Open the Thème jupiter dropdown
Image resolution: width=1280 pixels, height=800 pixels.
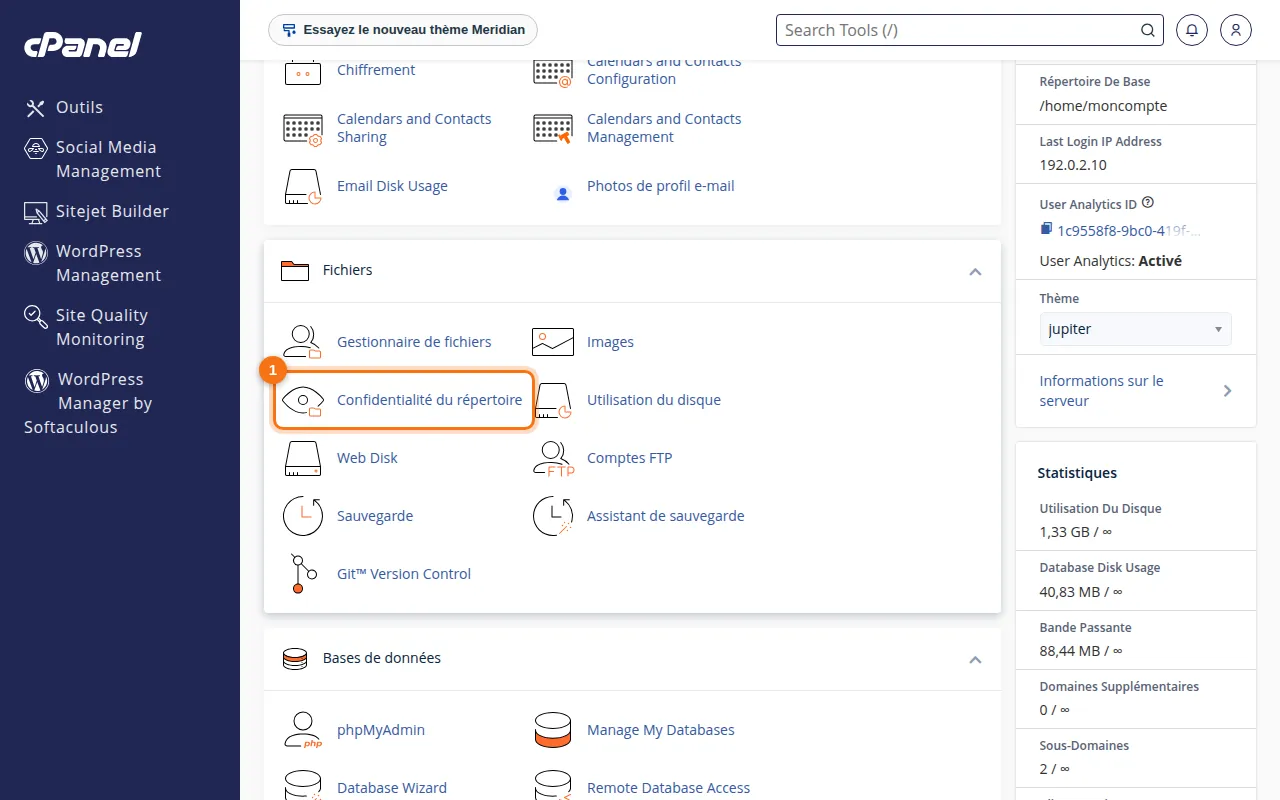pos(1135,329)
